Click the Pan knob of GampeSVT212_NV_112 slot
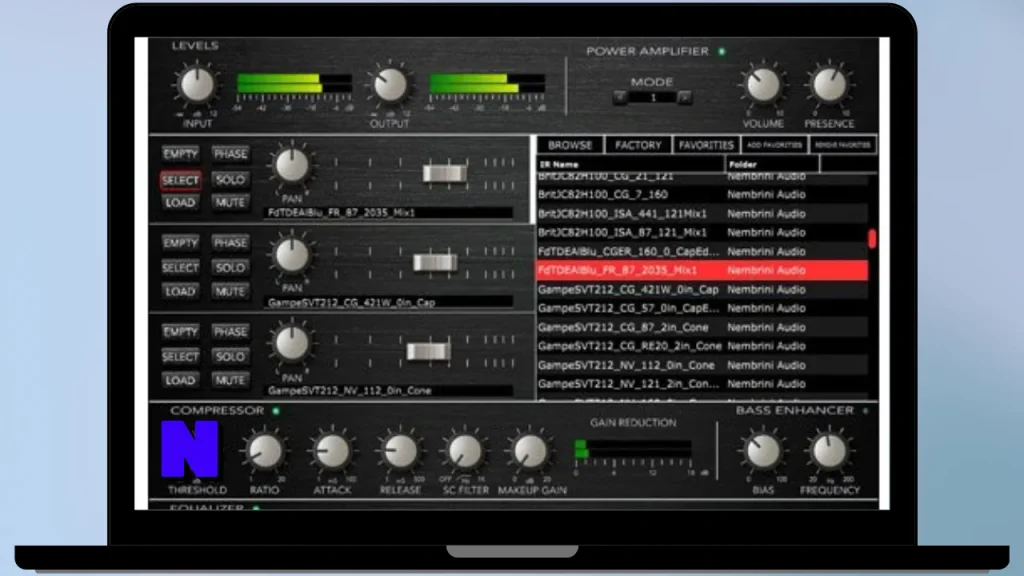Screen dimensions: 1024x576 [x=291, y=344]
